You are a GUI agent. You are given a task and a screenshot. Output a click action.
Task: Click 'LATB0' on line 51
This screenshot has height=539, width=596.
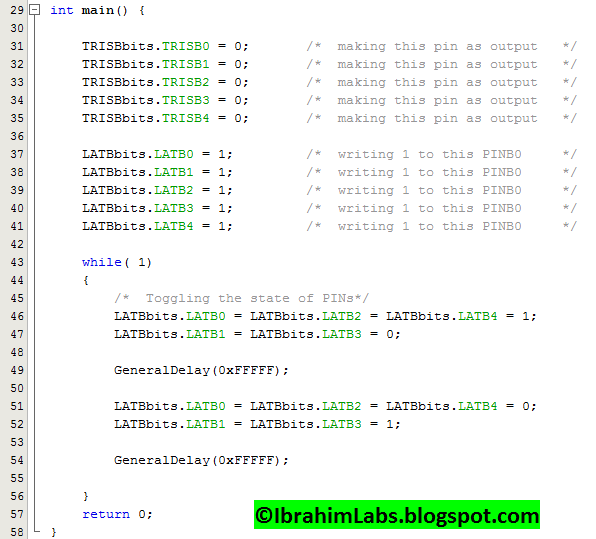(206, 406)
